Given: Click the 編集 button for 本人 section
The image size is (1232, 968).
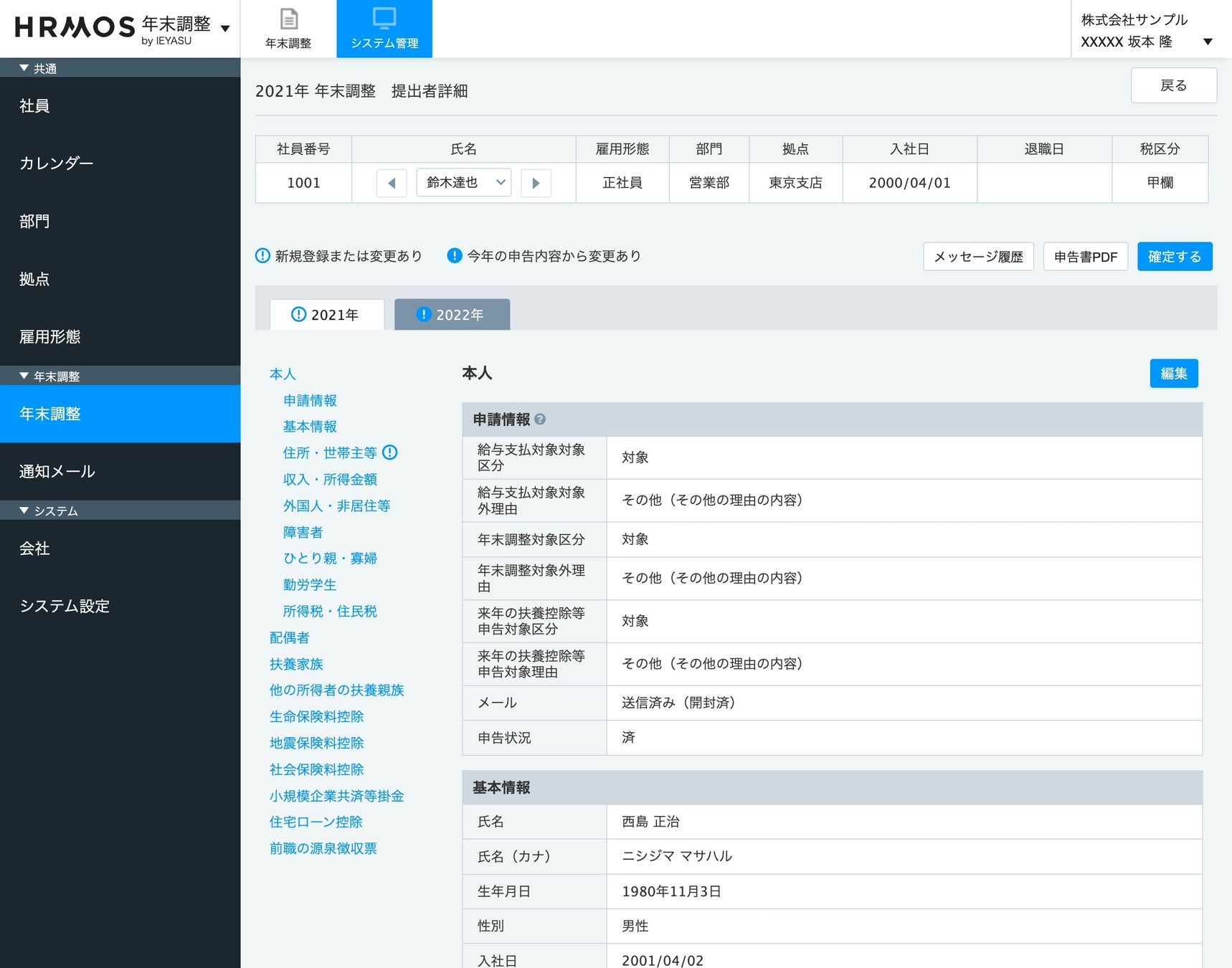Looking at the screenshot, I should (x=1173, y=374).
